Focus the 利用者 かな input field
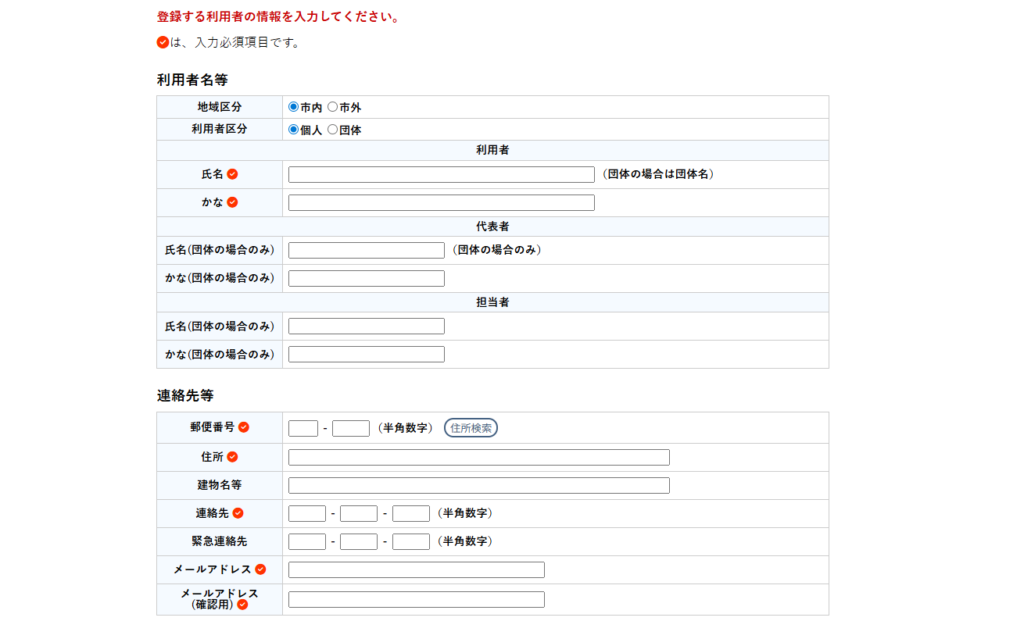 coord(441,203)
